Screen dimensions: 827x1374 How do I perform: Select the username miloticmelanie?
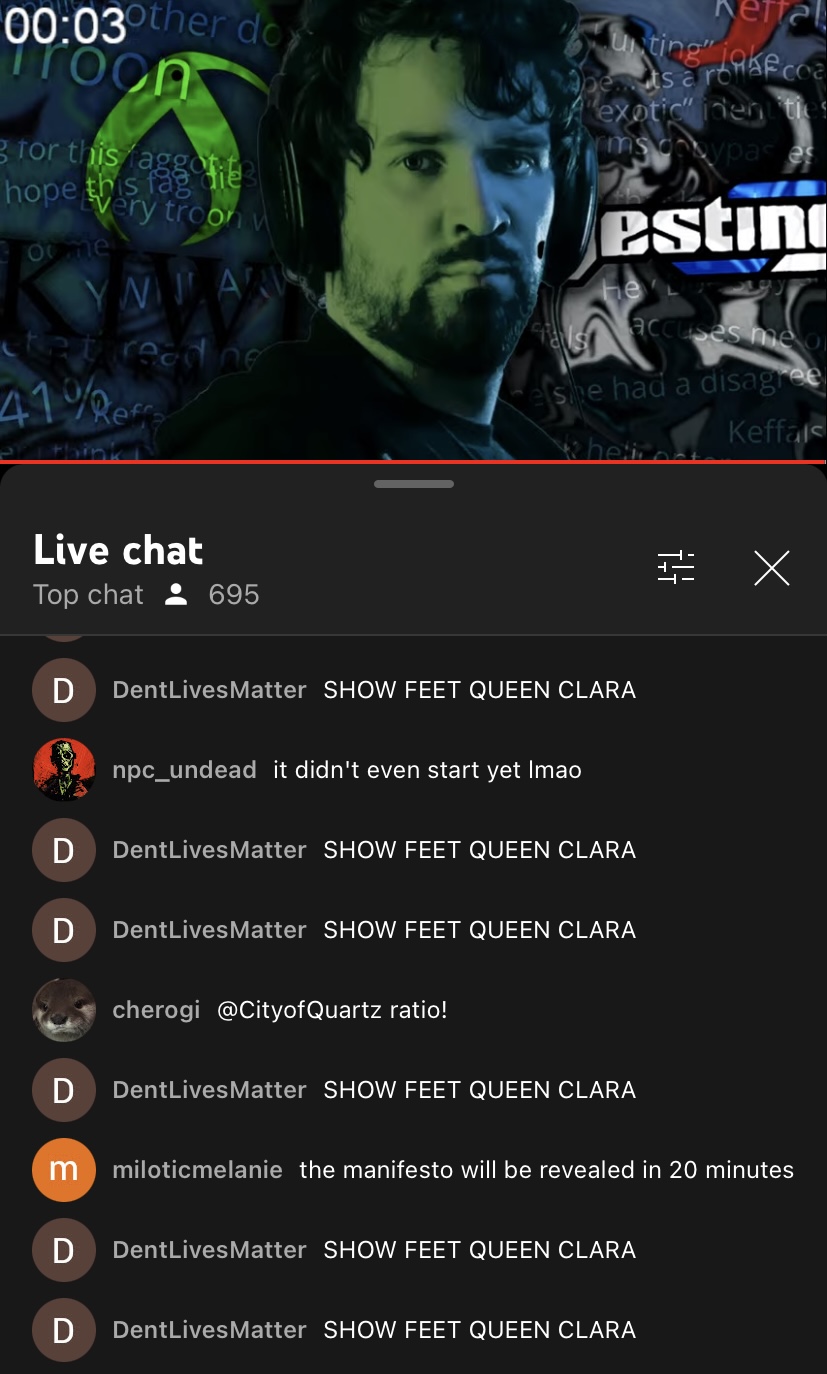pos(198,1170)
